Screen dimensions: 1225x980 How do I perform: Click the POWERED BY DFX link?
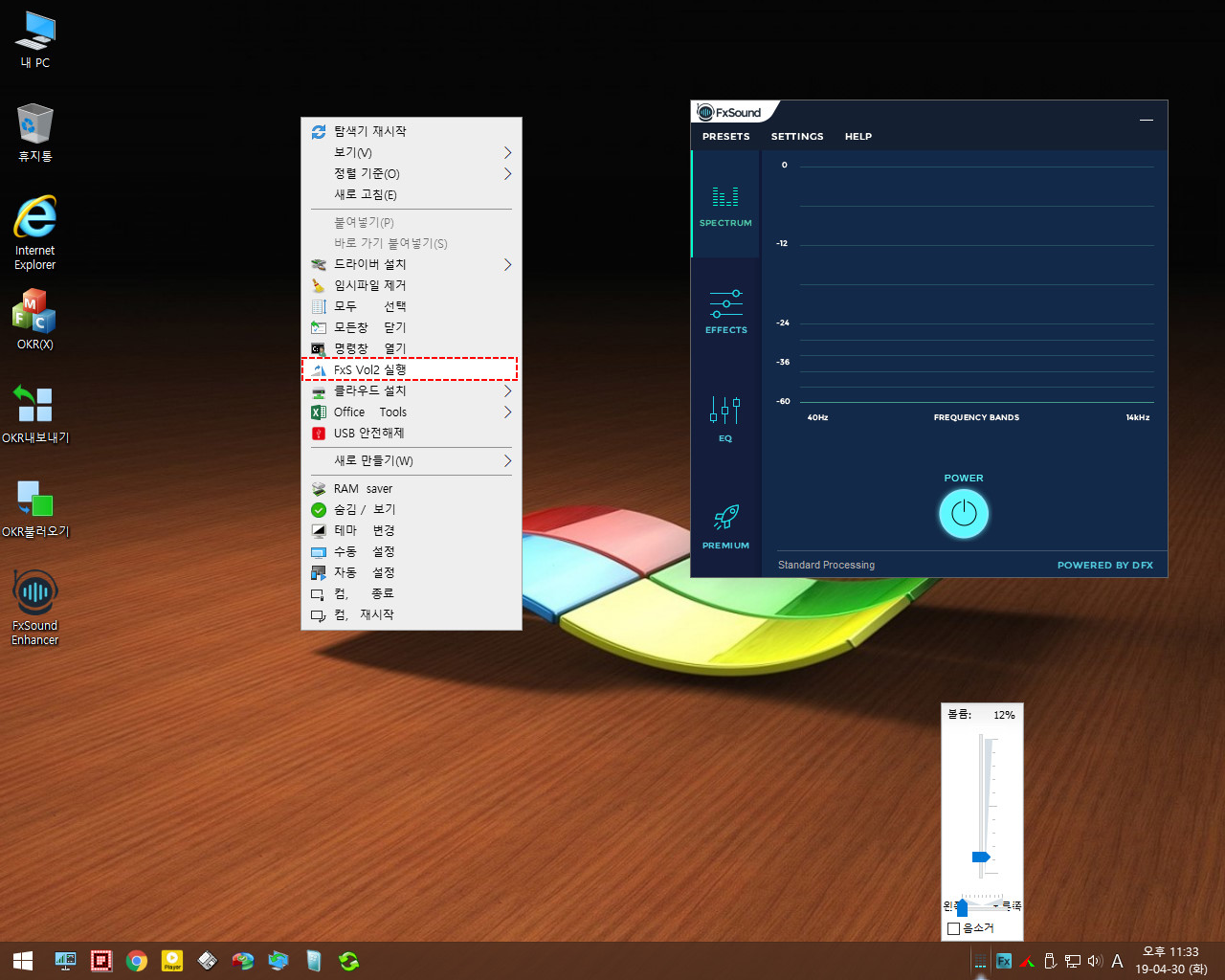1105,566
